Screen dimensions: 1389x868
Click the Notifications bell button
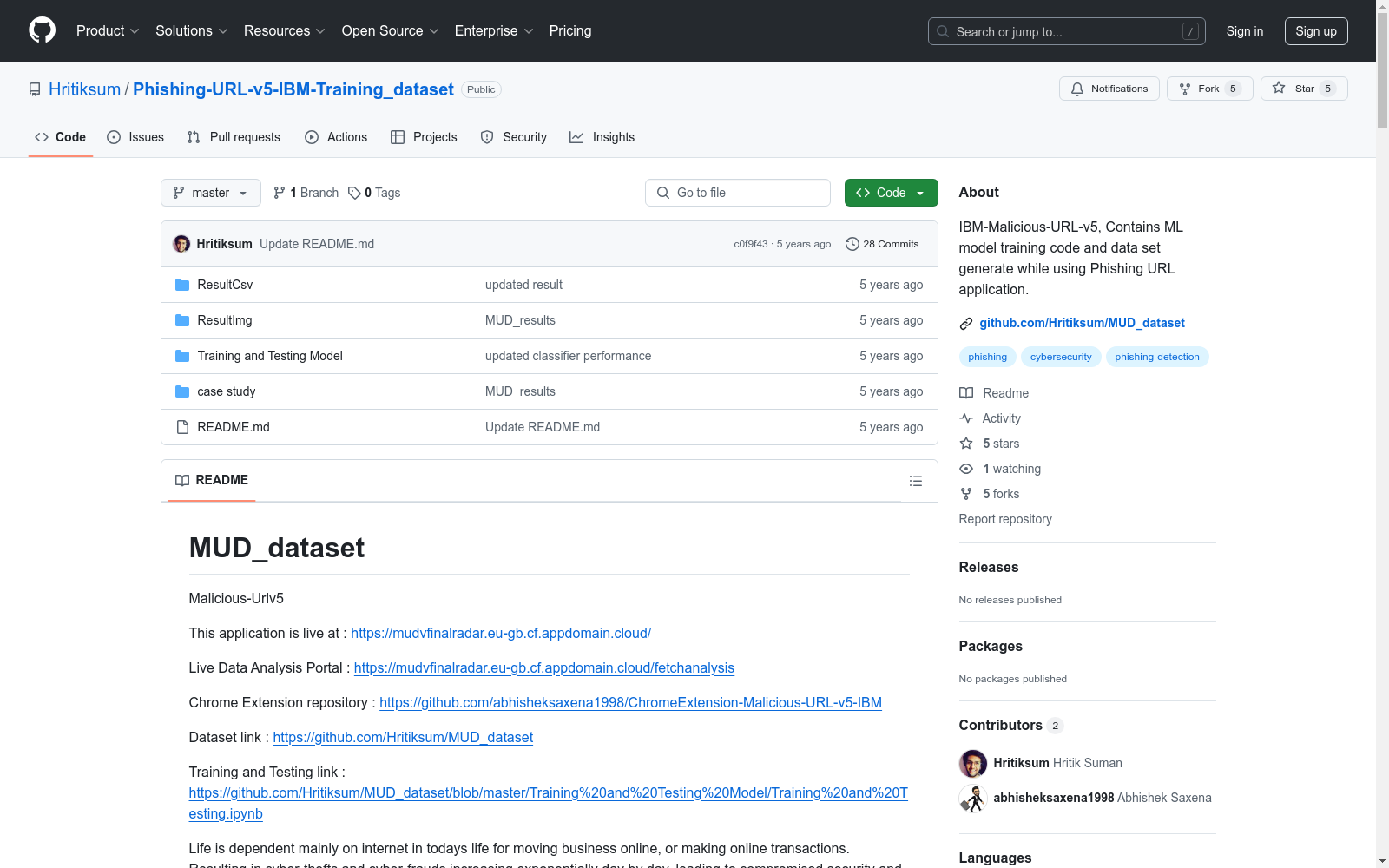click(1109, 89)
